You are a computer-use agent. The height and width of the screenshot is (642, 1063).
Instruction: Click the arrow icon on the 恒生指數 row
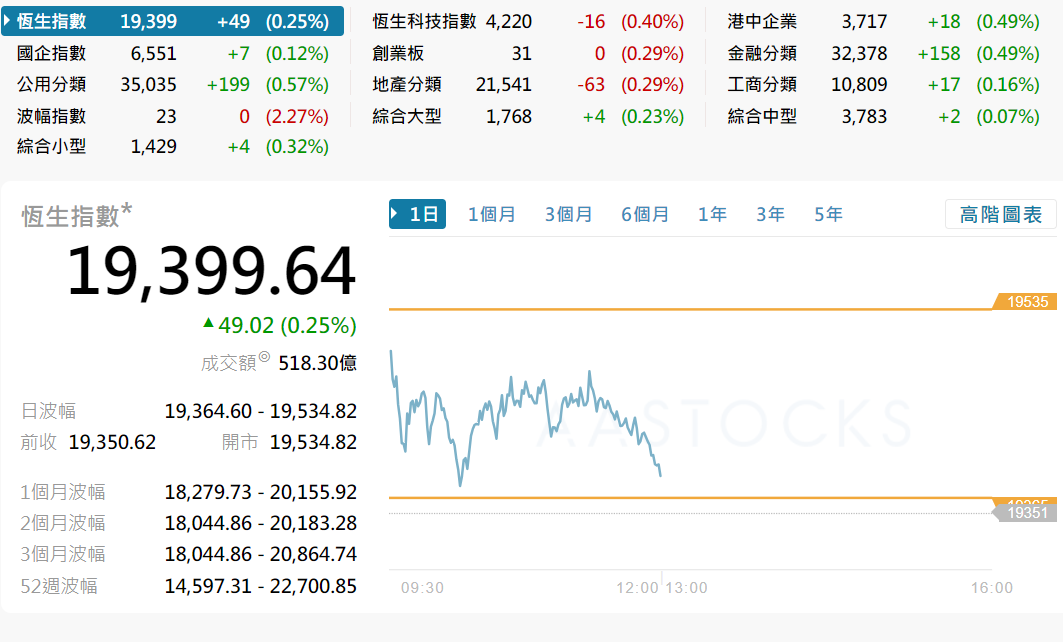pos(9,21)
